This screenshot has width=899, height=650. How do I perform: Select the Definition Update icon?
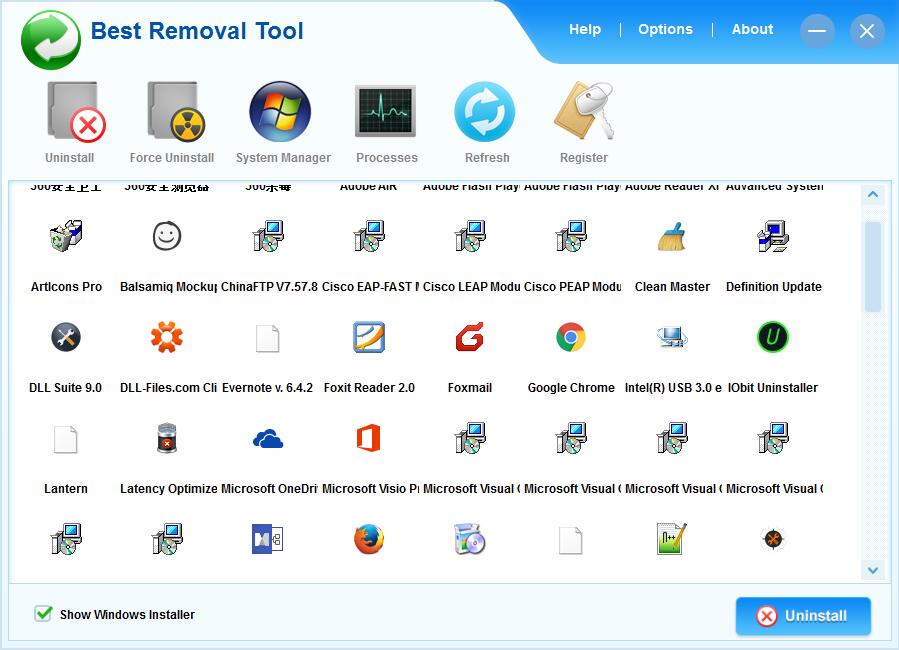773,236
